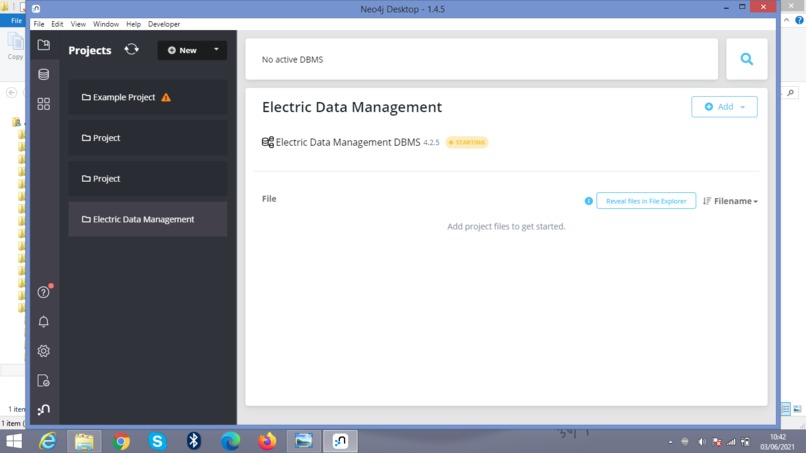Open the Window menu
806x453 pixels.
(106, 24)
